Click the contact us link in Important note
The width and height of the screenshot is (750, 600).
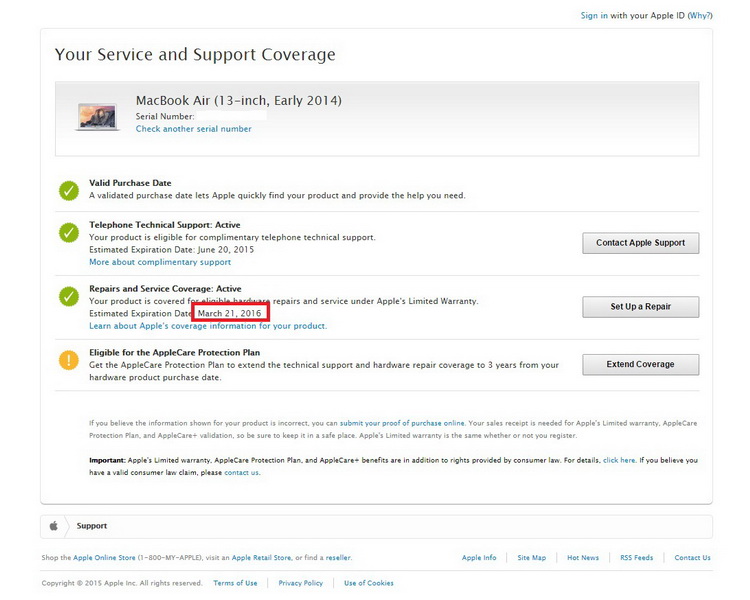pos(242,473)
